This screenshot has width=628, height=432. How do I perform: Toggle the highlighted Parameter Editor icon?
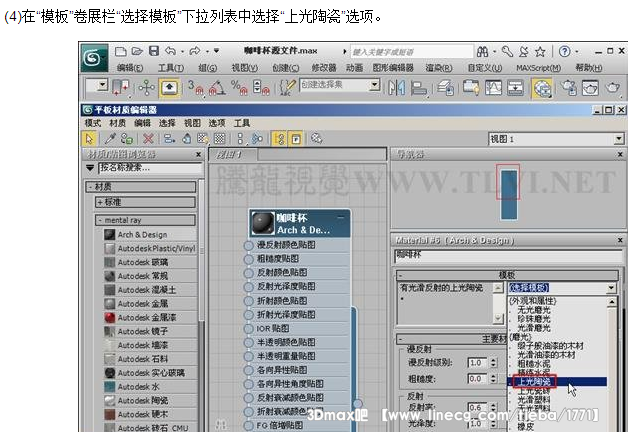pos(296,139)
